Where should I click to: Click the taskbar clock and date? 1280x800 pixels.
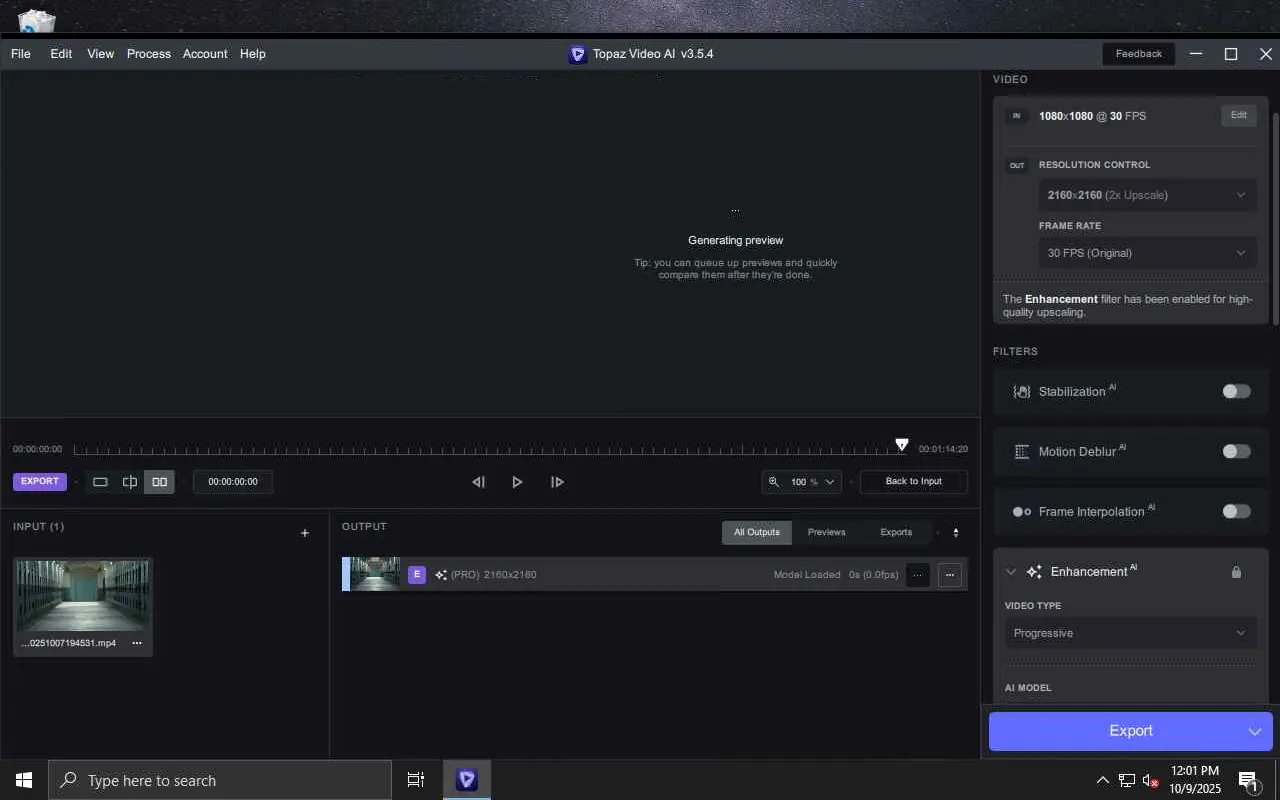(1195, 780)
